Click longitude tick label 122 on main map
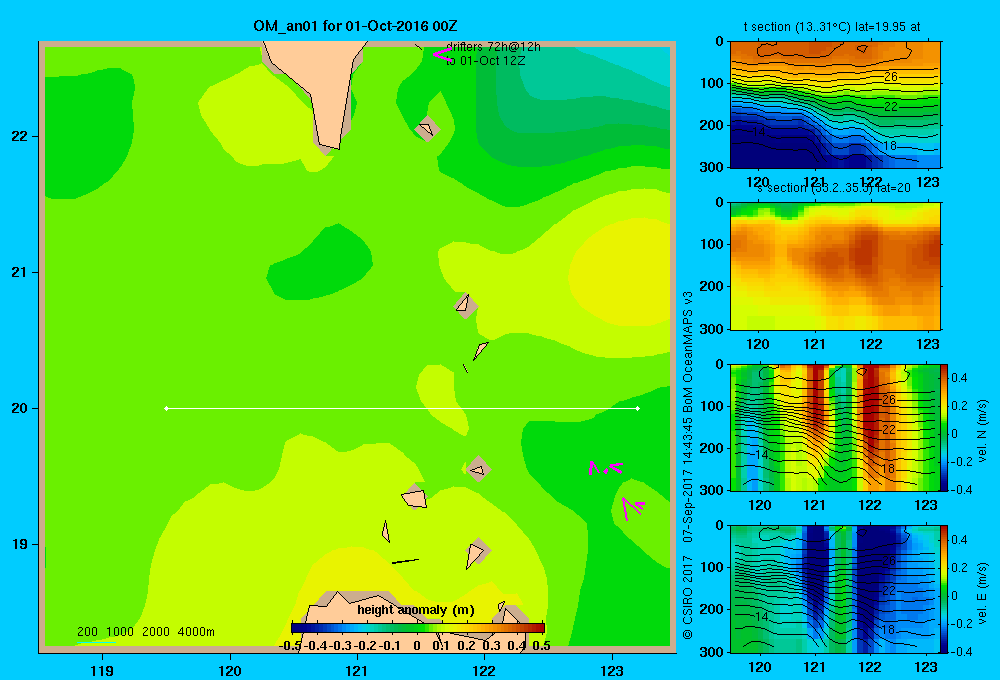The image size is (1000, 680). click(484, 670)
